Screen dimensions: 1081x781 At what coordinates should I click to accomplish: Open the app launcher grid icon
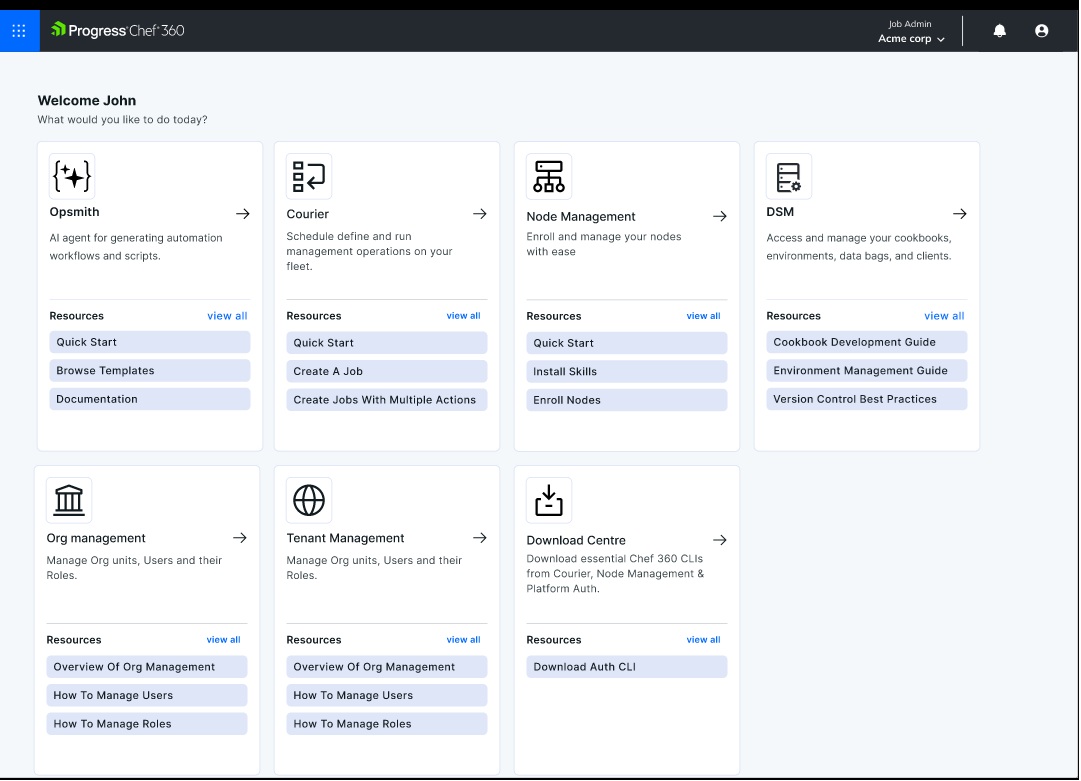point(19,30)
